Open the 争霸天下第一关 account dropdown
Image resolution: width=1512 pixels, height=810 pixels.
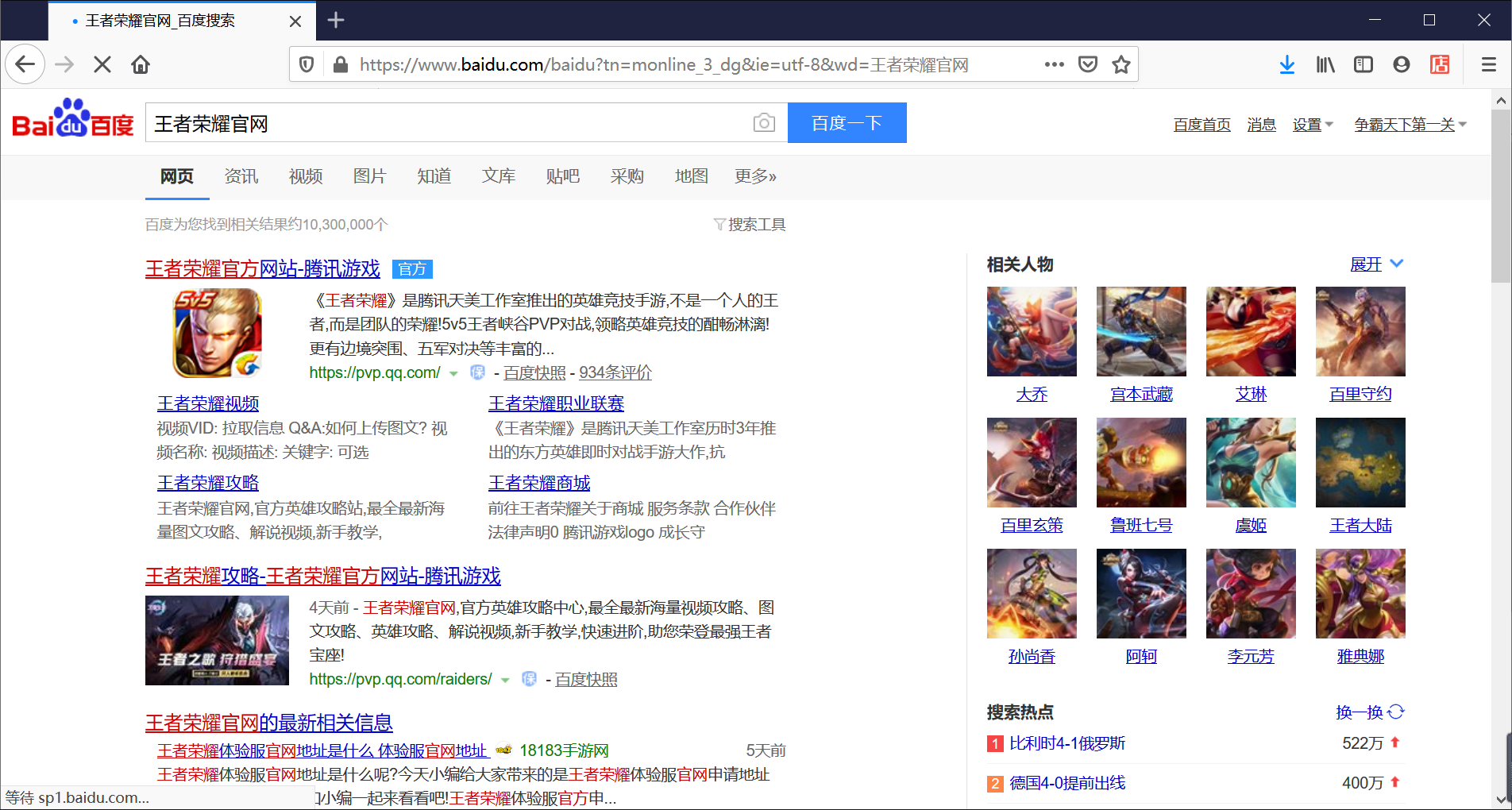coord(1410,125)
